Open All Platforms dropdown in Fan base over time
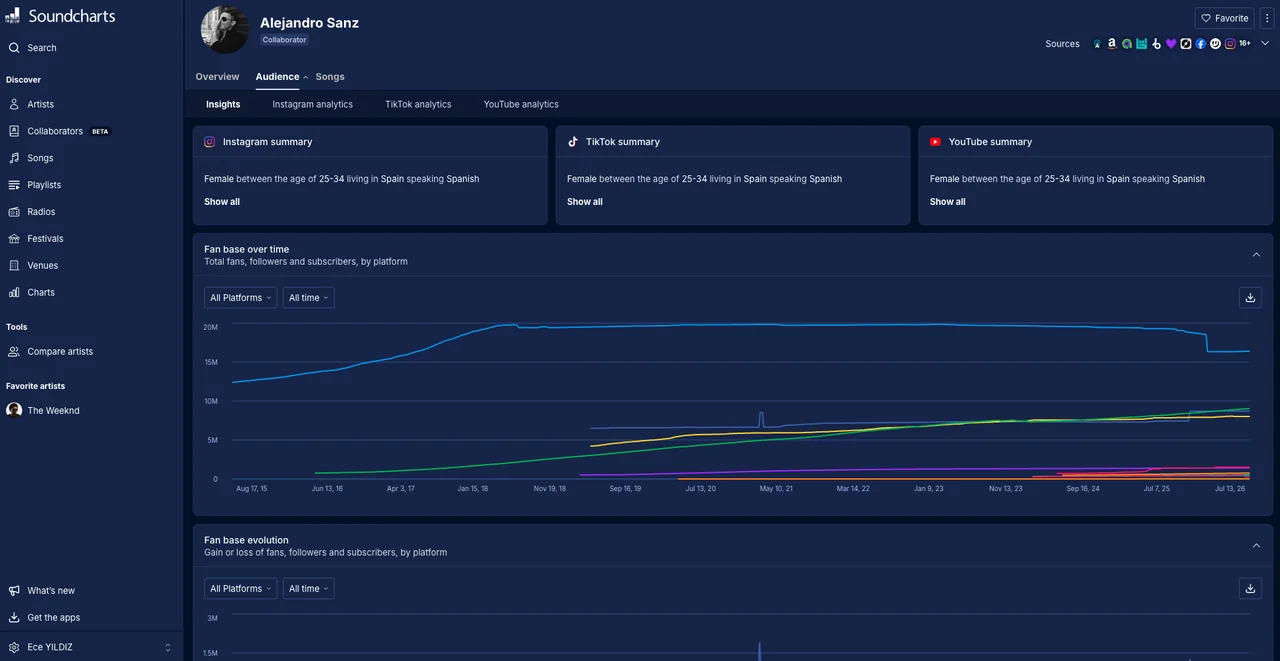The image size is (1280, 661). [x=240, y=298]
